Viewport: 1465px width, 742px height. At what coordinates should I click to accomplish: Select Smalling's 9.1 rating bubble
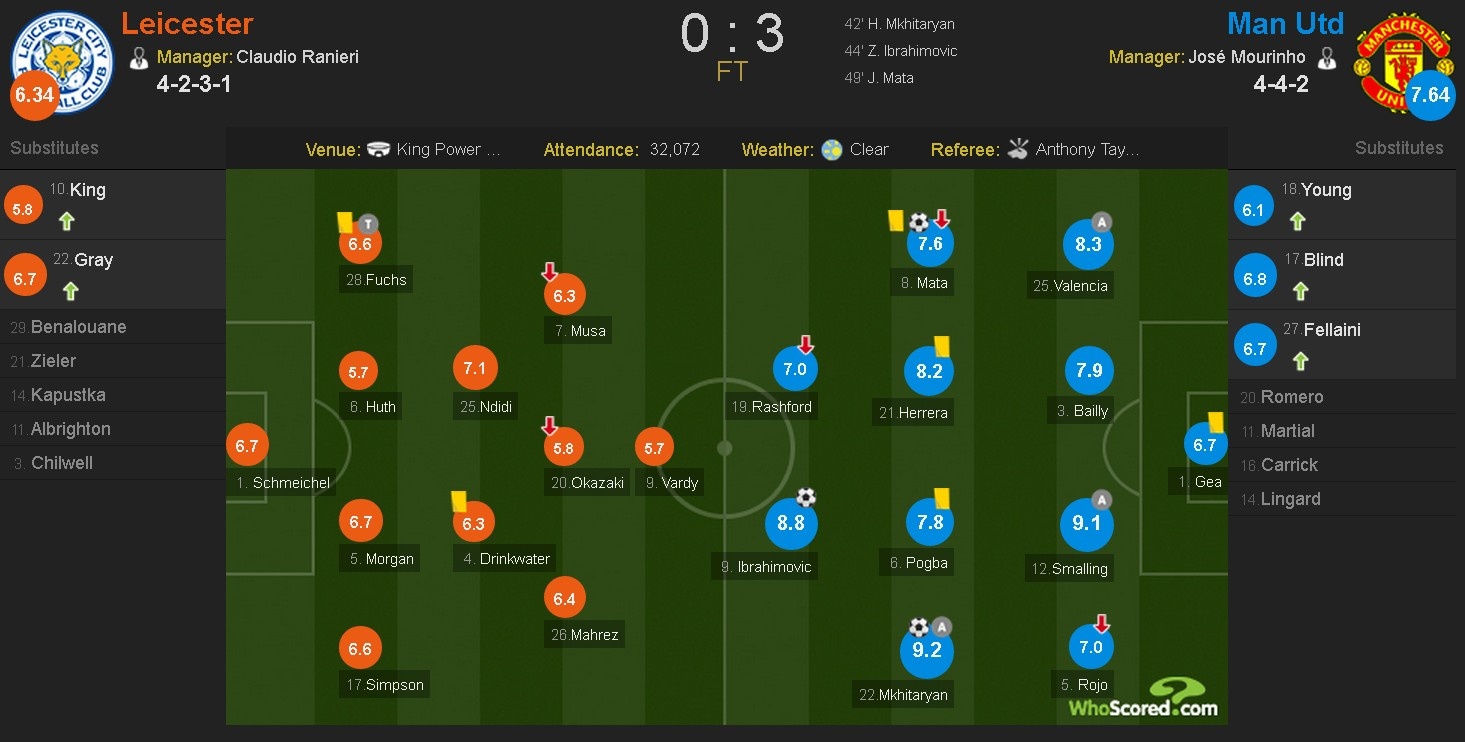click(1086, 523)
